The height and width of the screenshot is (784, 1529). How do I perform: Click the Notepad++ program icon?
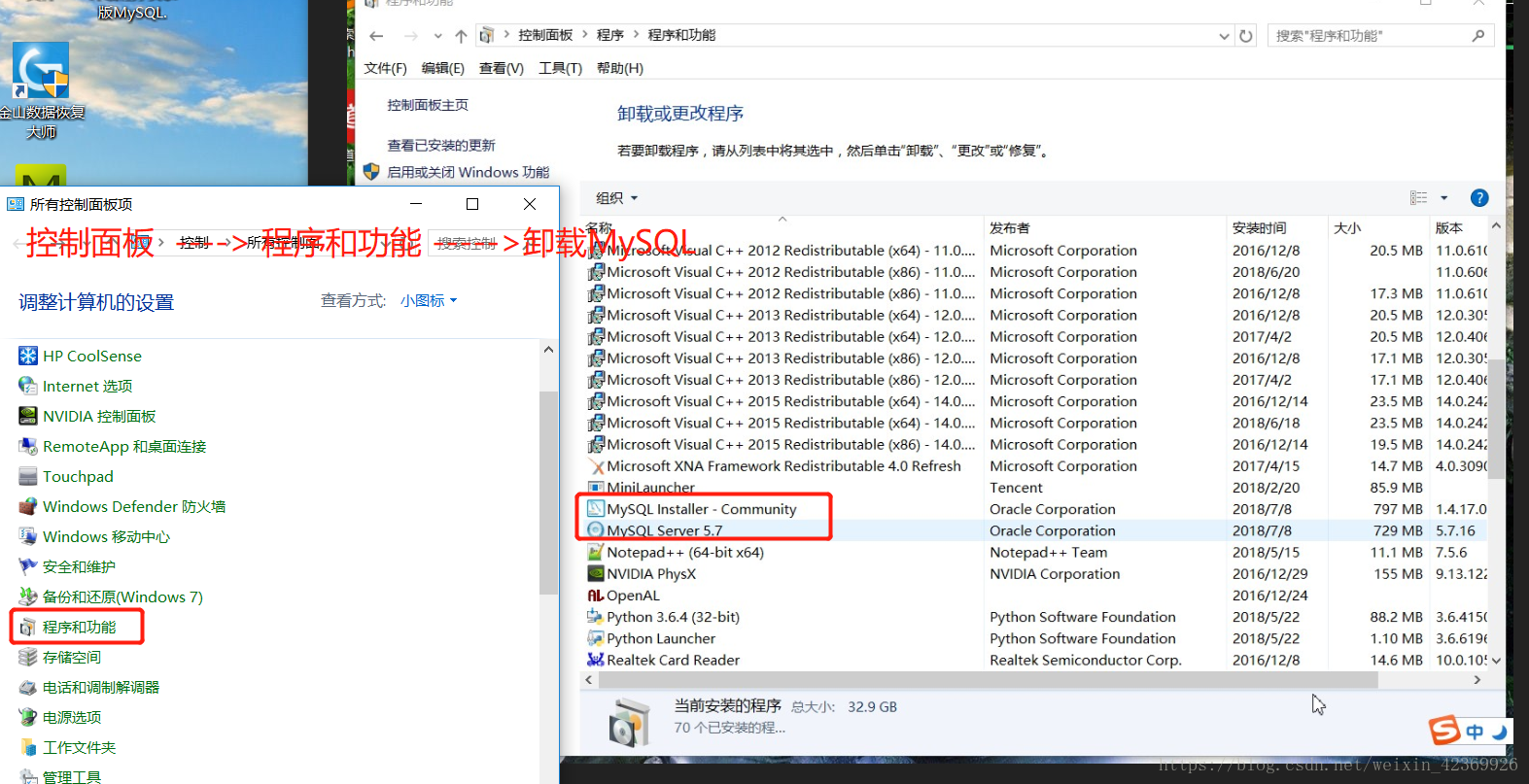coord(596,552)
